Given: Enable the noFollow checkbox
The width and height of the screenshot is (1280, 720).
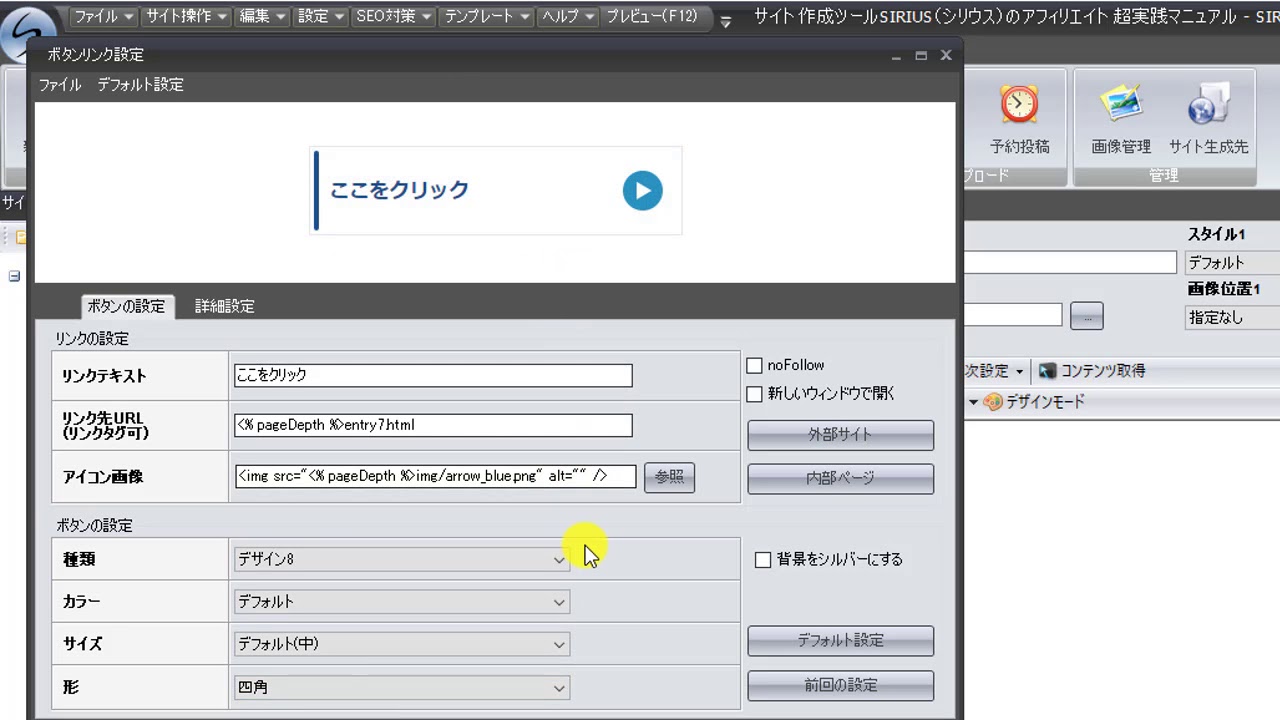Looking at the screenshot, I should 754,366.
